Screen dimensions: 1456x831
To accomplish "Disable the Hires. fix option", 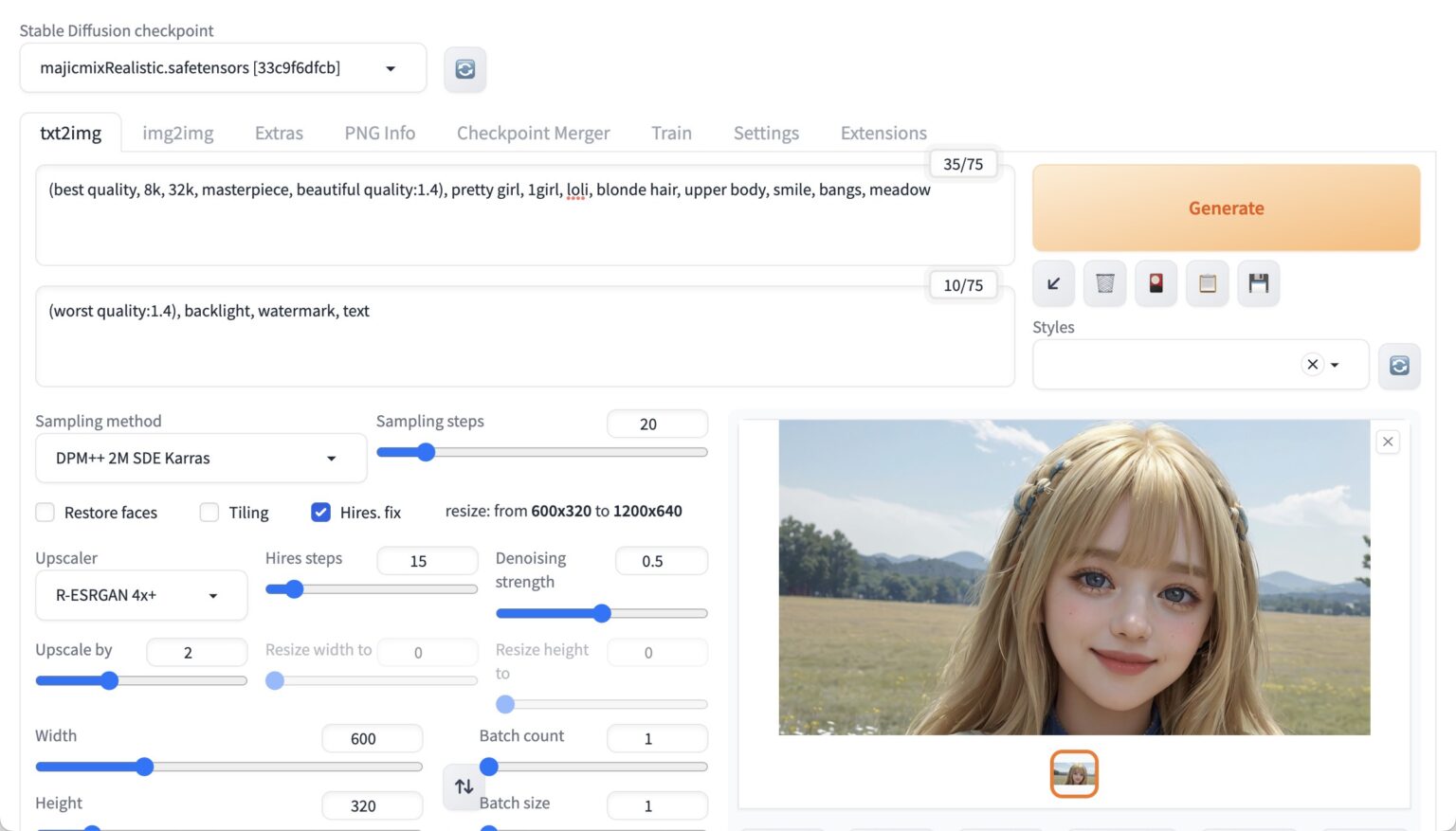I will click(320, 512).
